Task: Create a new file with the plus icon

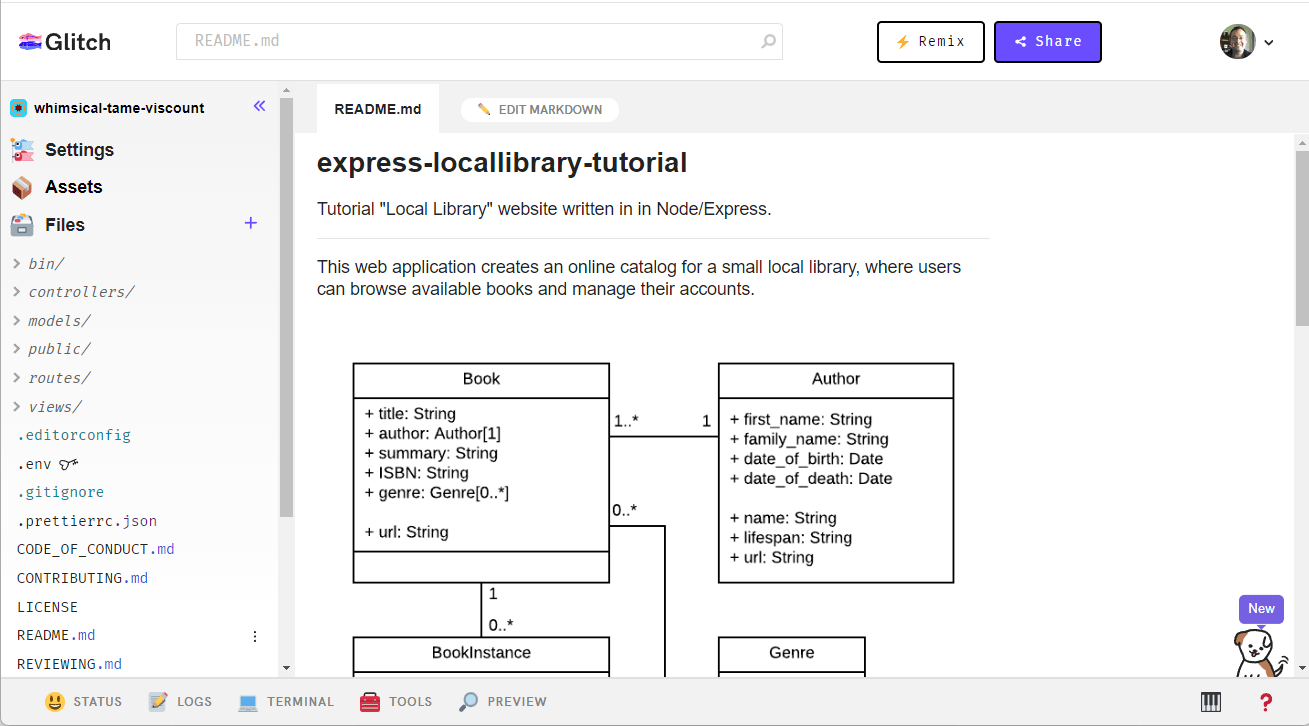Action: pyautogui.click(x=250, y=223)
